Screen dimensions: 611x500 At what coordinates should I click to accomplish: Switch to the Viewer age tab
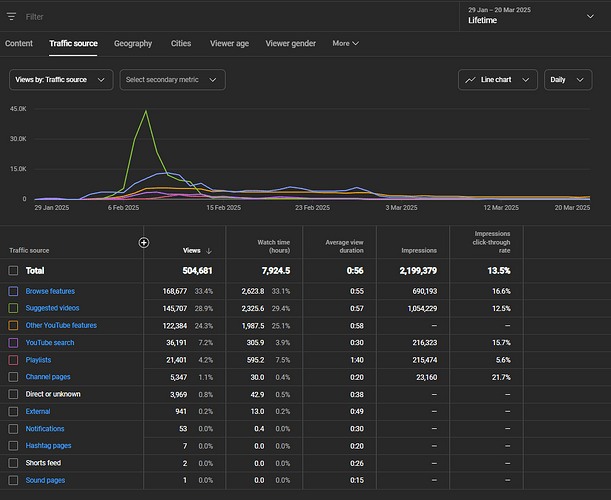pos(231,44)
